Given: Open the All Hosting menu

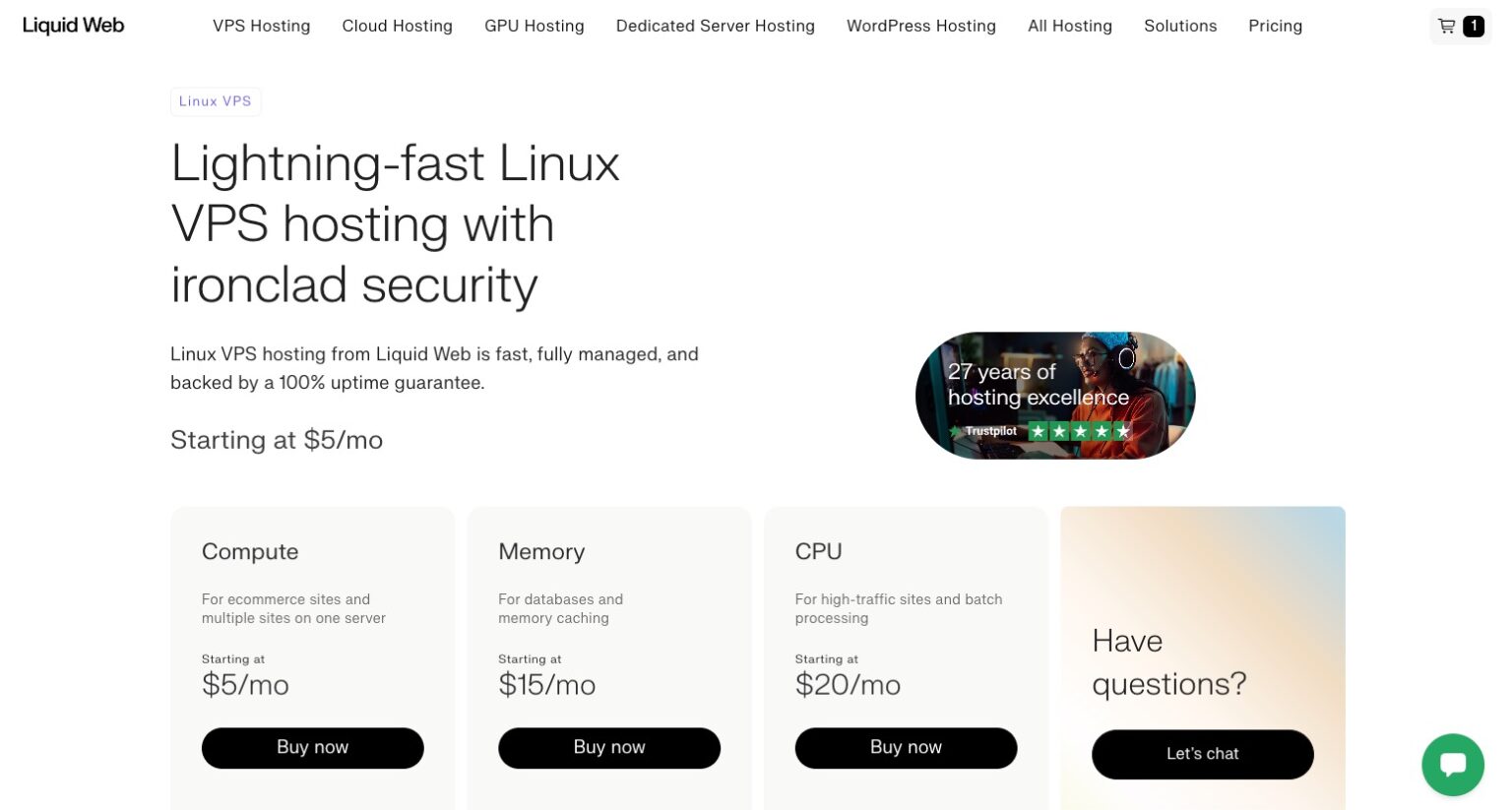Looking at the screenshot, I should (x=1069, y=27).
